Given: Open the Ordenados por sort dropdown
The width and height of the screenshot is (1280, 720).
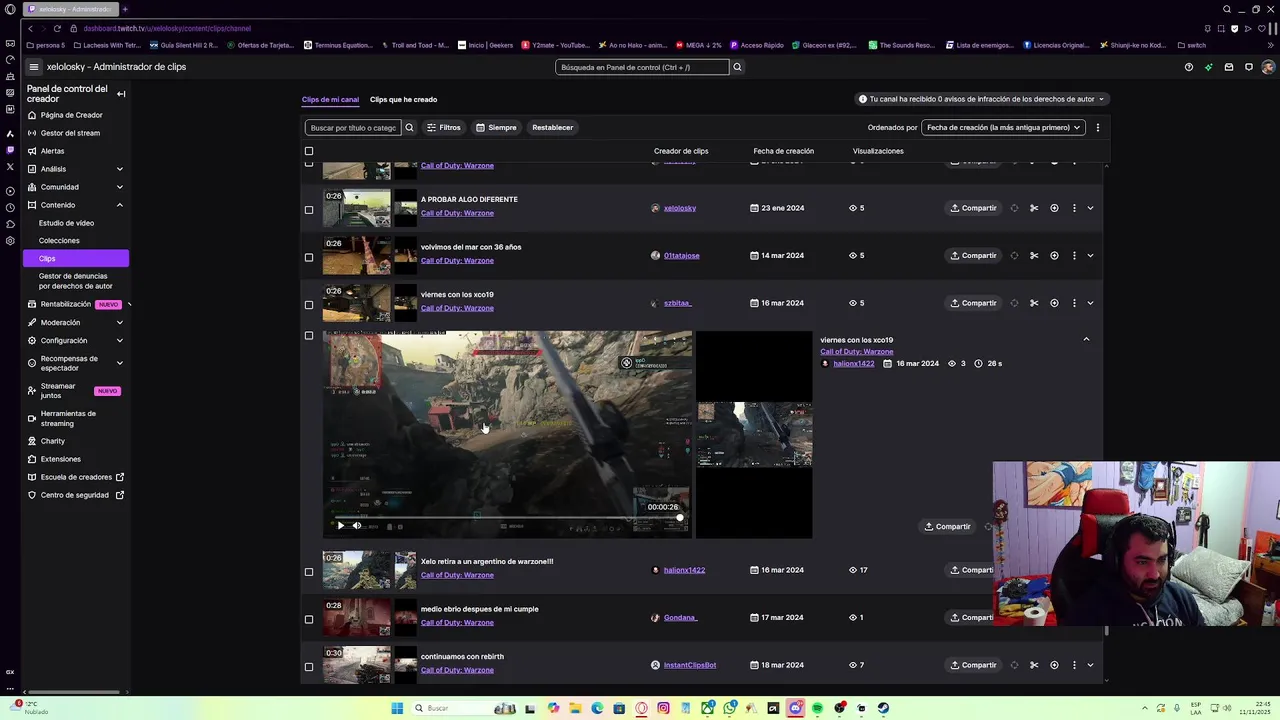Looking at the screenshot, I should click(1003, 127).
